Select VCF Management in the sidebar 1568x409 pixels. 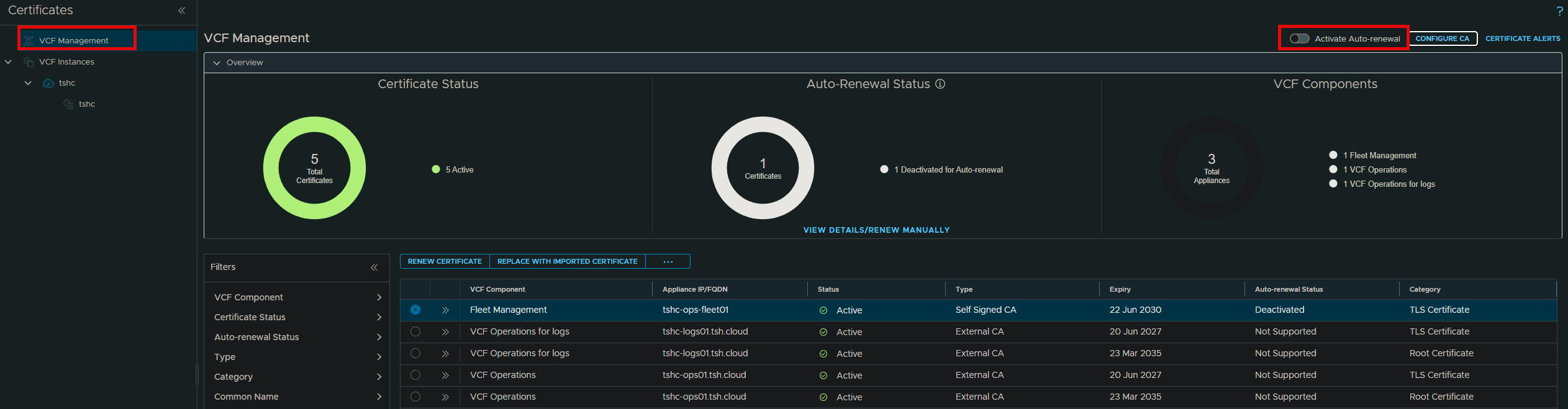point(73,40)
